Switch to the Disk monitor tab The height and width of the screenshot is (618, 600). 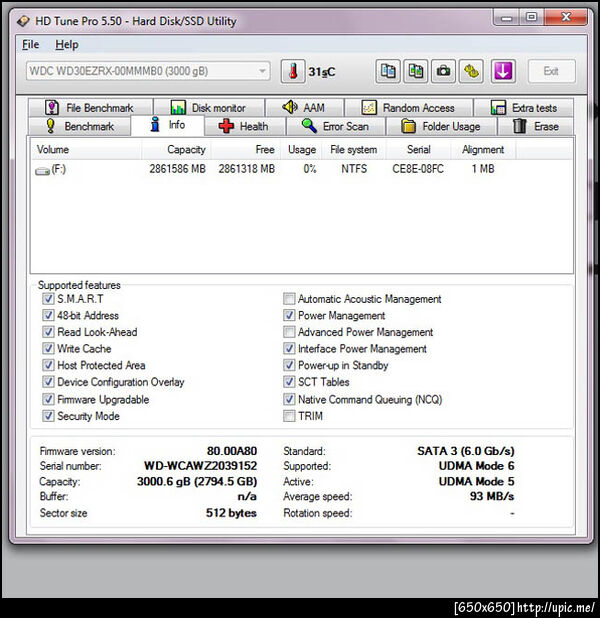click(x=209, y=108)
